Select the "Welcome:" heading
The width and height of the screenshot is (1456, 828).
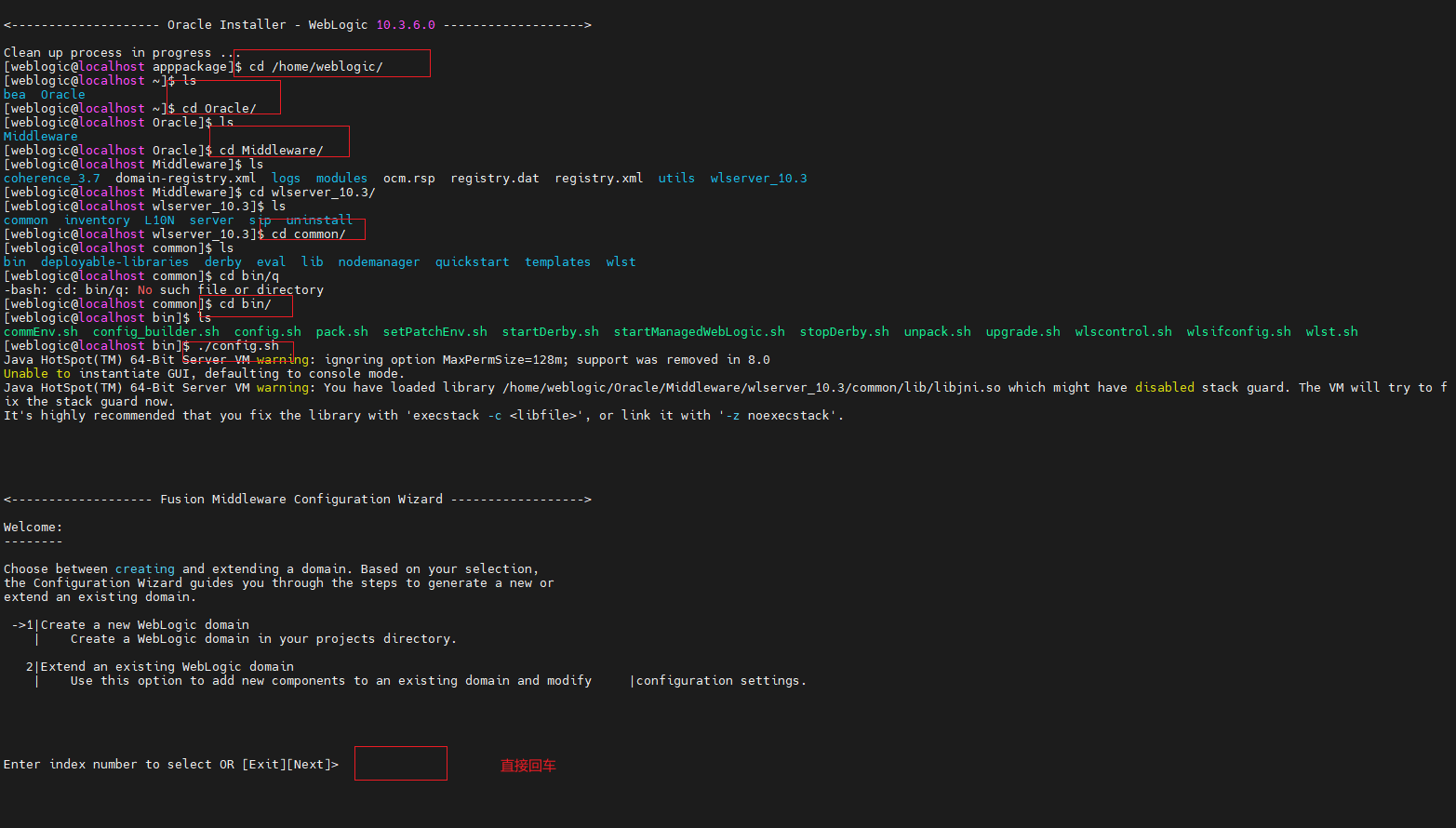(33, 528)
